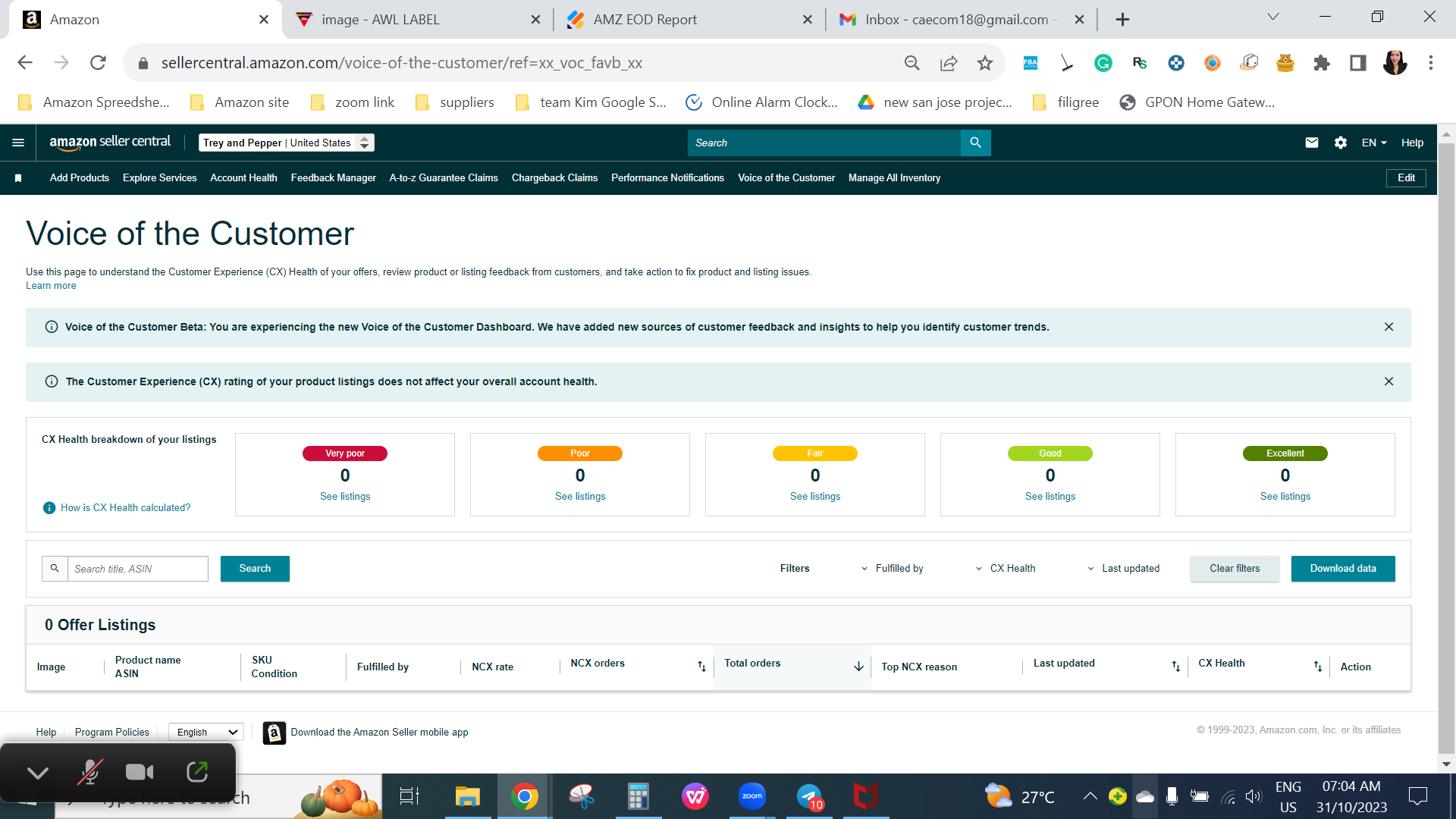Click the Amazon Seller Central logo
This screenshot has height=819, width=1456.
[x=110, y=143]
